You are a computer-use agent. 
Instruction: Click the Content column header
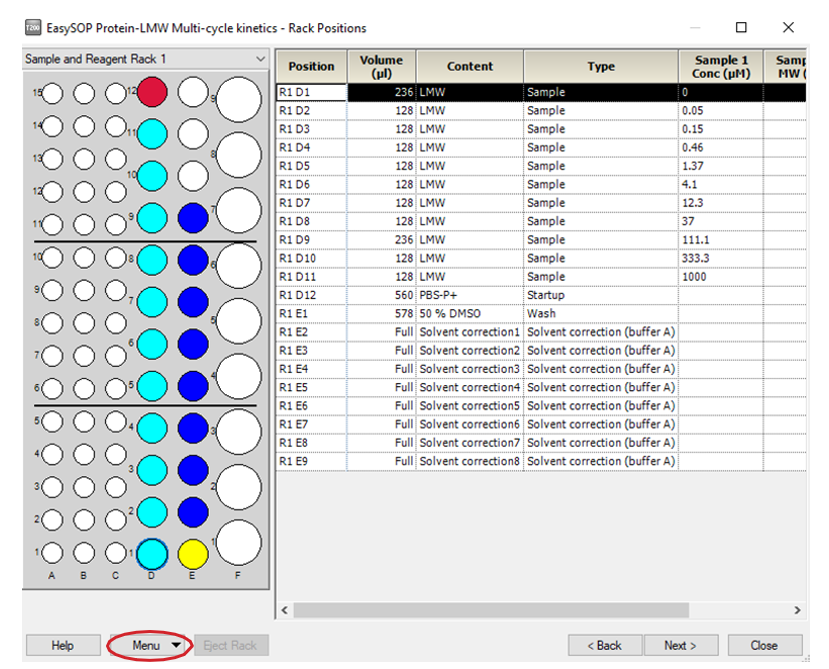469,66
